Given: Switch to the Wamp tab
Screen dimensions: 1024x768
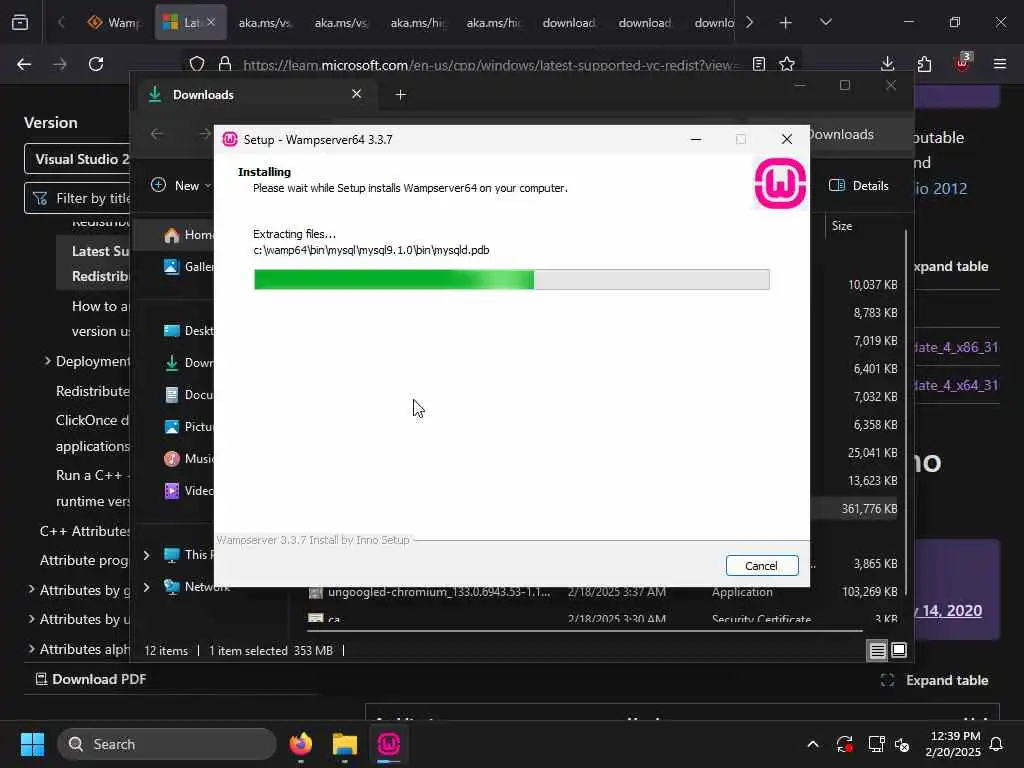Looking at the screenshot, I should [x=114, y=23].
